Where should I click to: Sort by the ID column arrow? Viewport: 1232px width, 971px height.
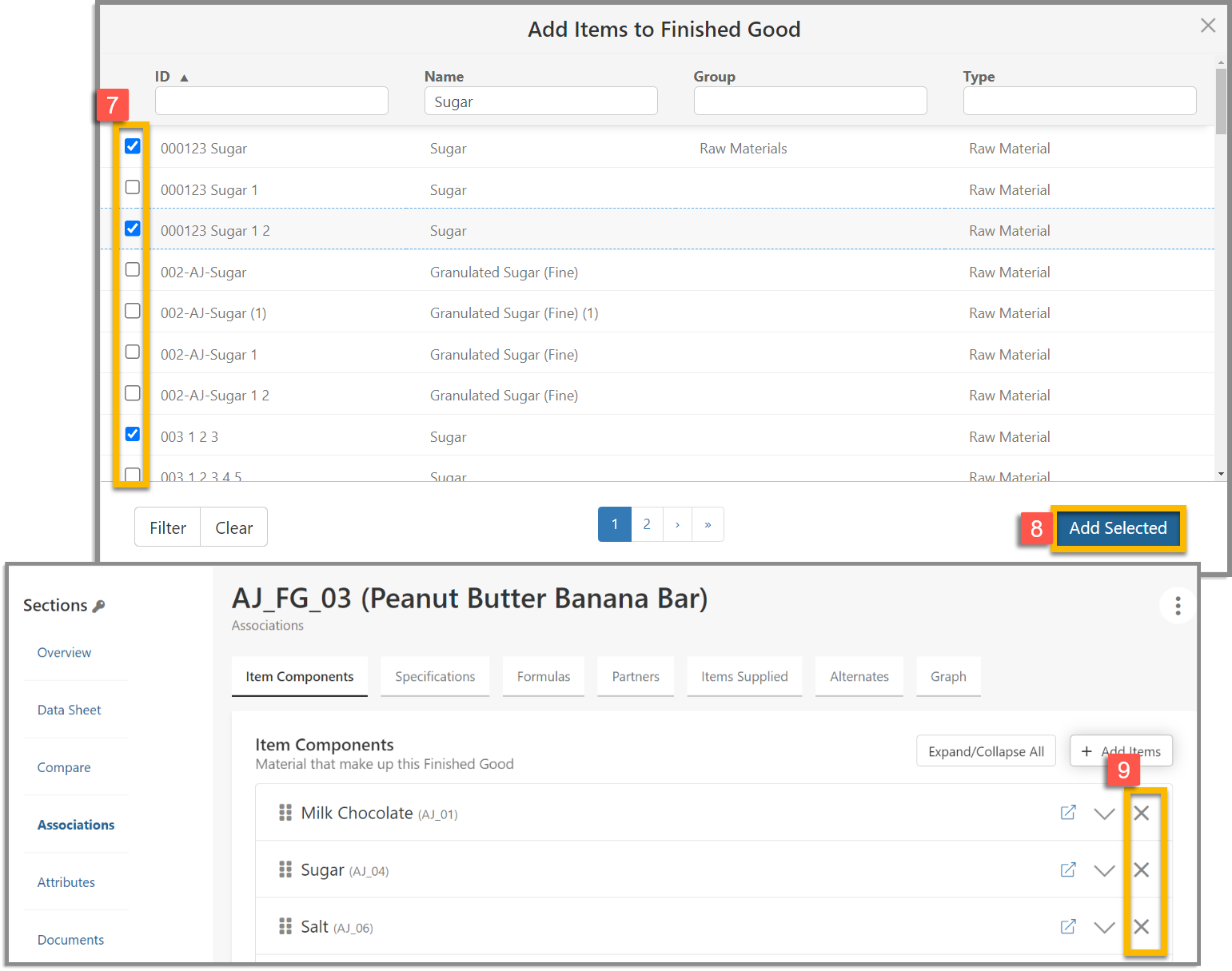pyautogui.click(x=184, y=78)
